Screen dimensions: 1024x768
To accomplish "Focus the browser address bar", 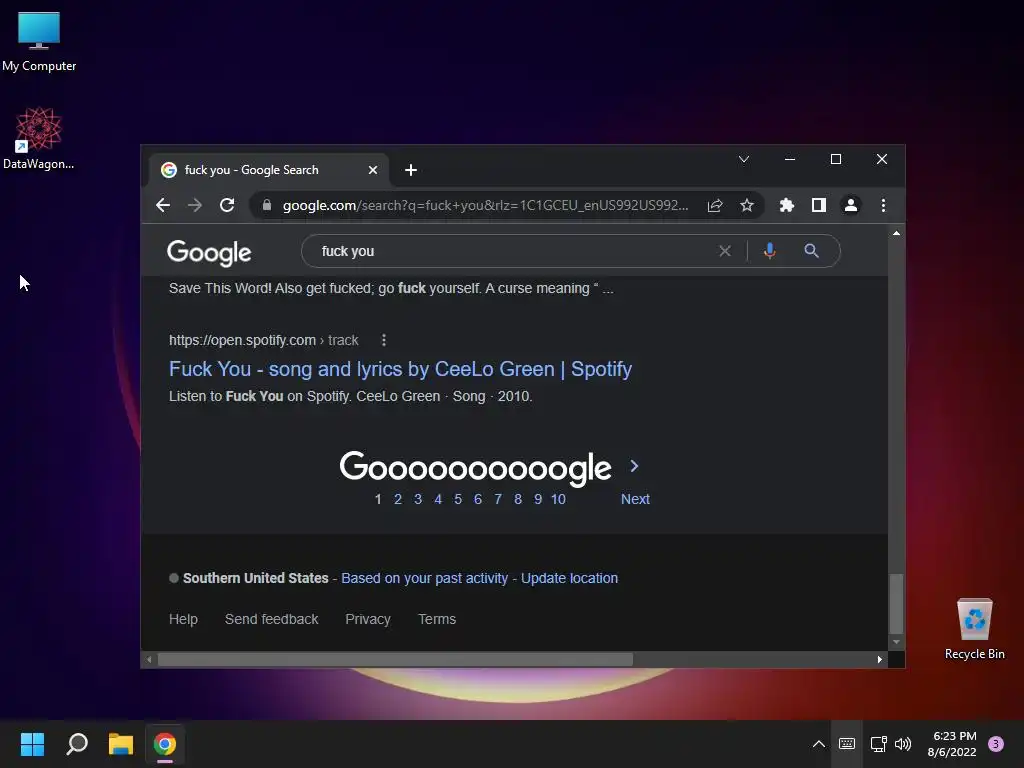I will 485,205.
